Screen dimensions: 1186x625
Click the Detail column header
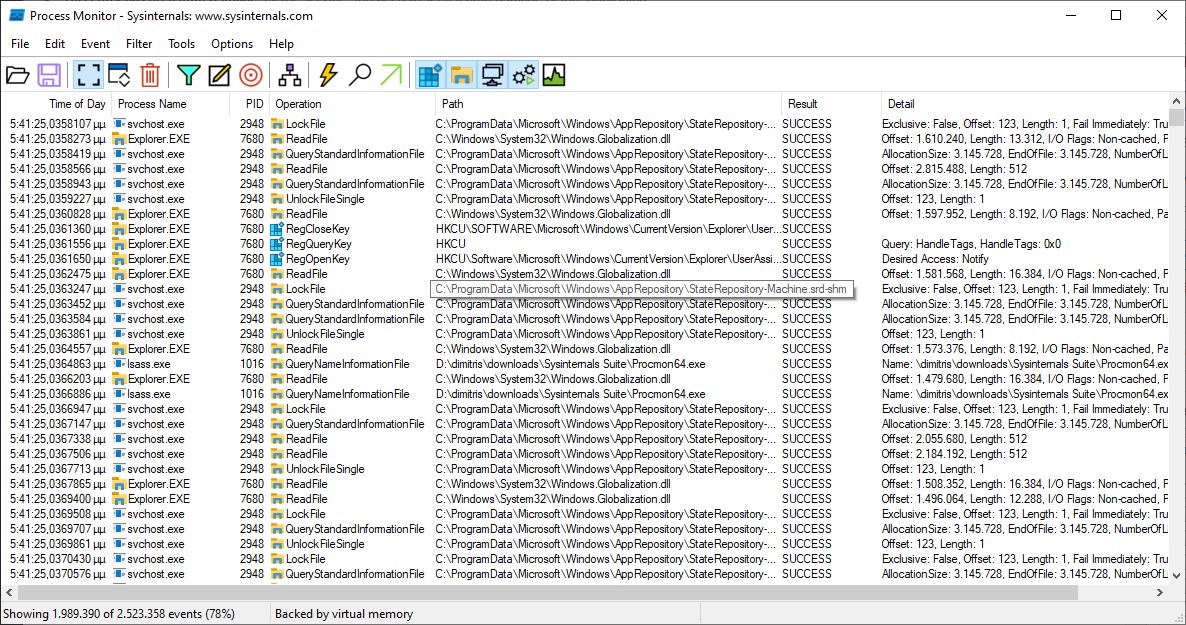tap(1024, 104)
